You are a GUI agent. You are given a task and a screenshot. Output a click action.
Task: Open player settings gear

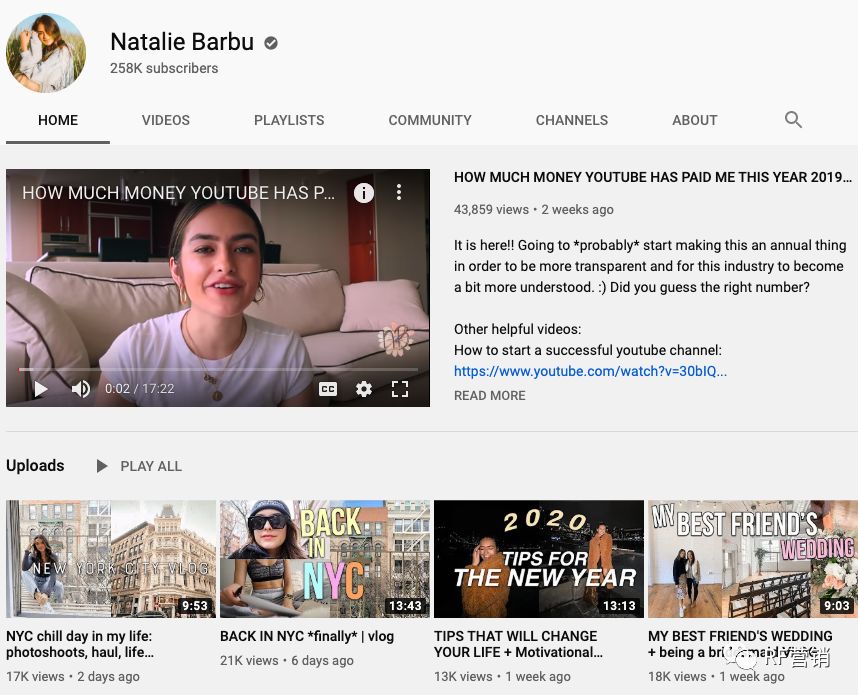[x=364, y=389]
